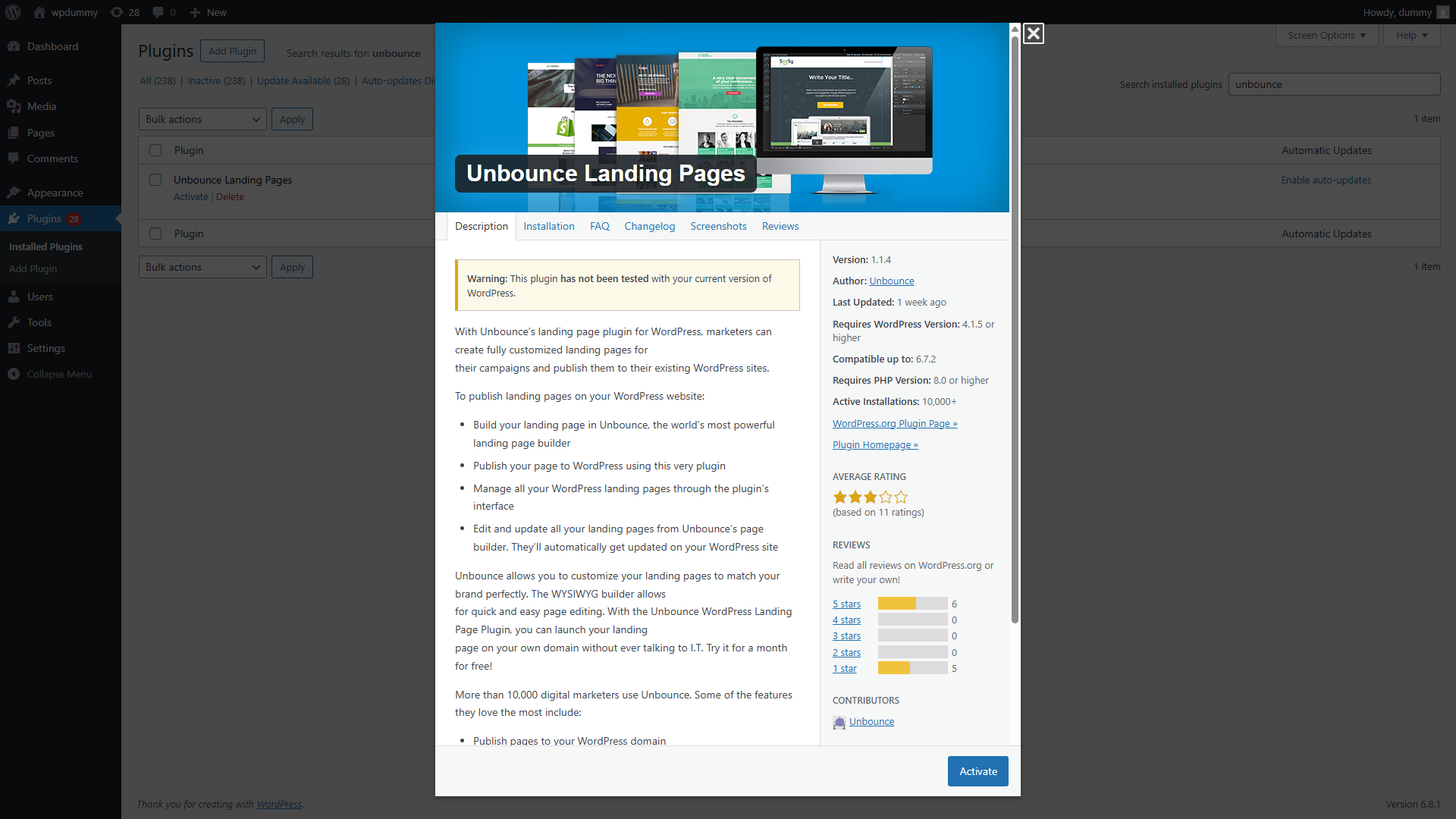
Task: Open the Unbounce contributor name link
Action: point(871,721)
